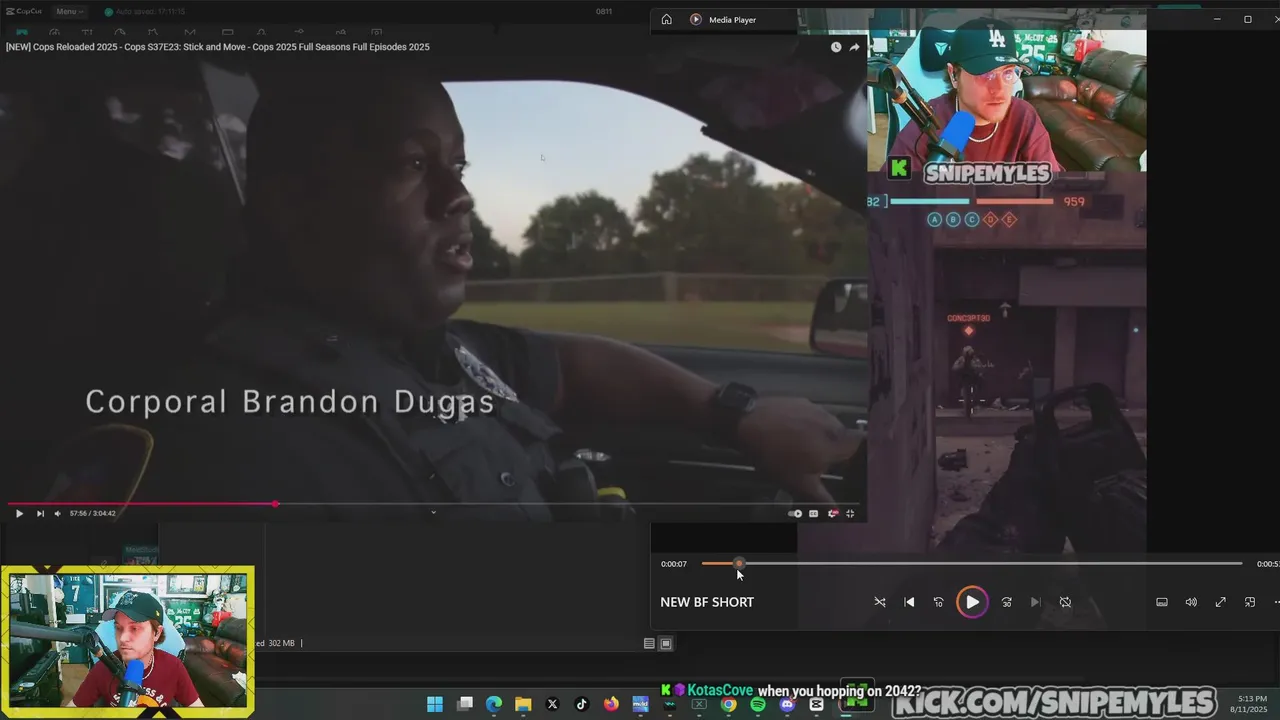Open X app from the taskbar

point(552,704)
